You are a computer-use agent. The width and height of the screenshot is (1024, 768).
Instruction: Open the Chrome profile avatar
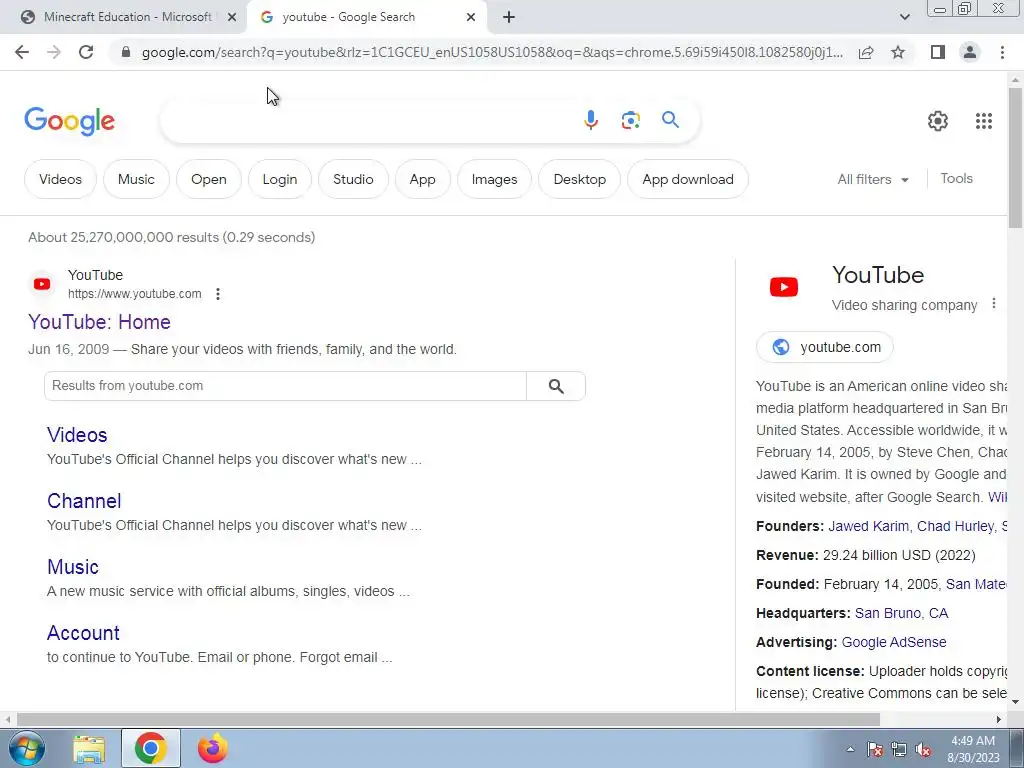click(x=970, y=52)
